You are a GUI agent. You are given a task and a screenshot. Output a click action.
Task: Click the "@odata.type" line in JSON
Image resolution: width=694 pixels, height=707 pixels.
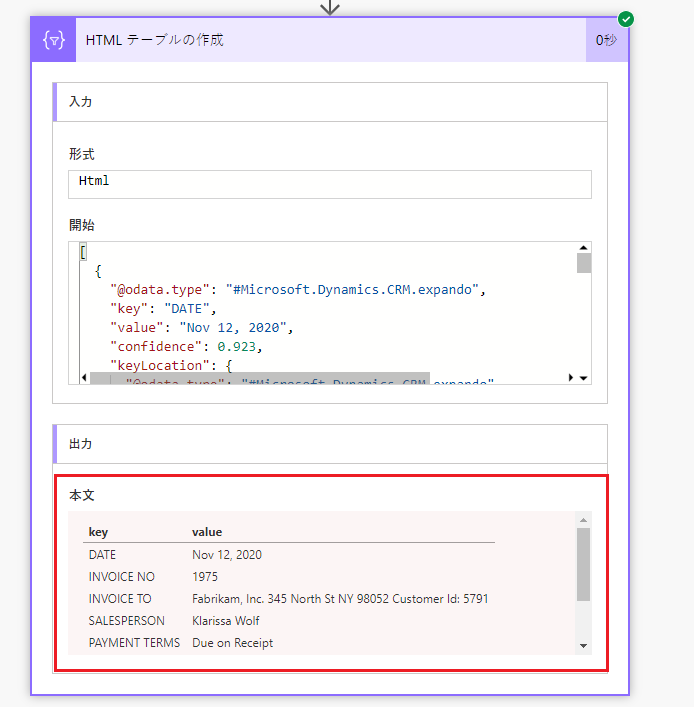[298, 289]
